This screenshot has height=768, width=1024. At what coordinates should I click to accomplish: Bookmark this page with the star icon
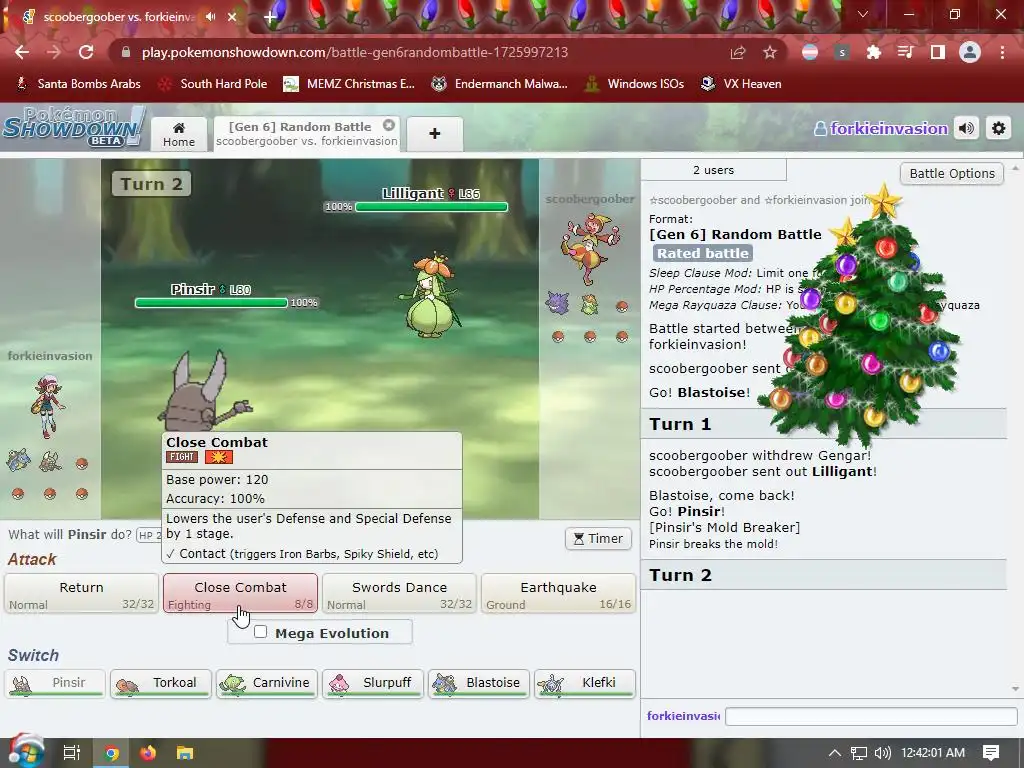click(x=770, y=52)
